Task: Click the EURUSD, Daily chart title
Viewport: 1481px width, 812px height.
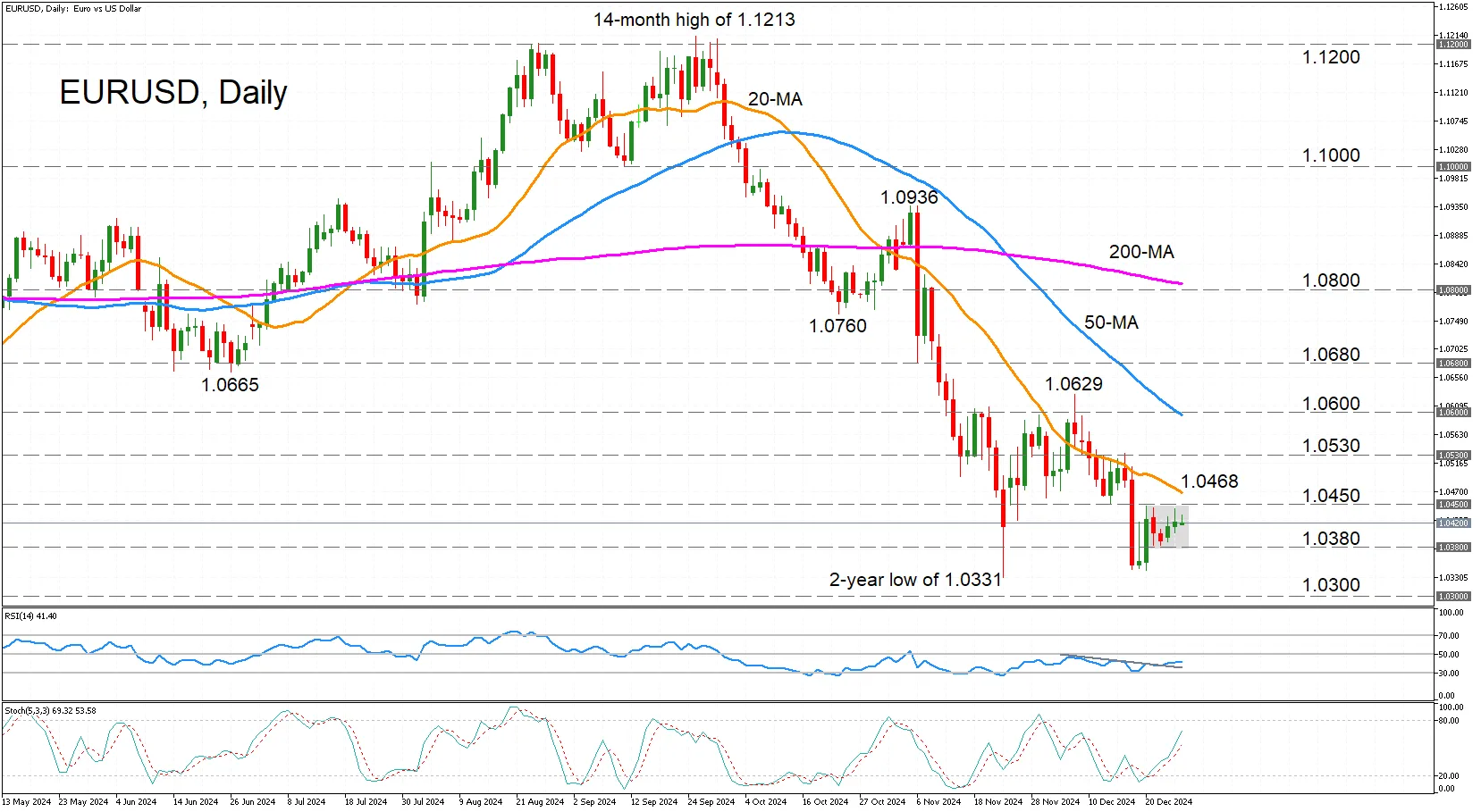Action: click(x=173, y=93)
